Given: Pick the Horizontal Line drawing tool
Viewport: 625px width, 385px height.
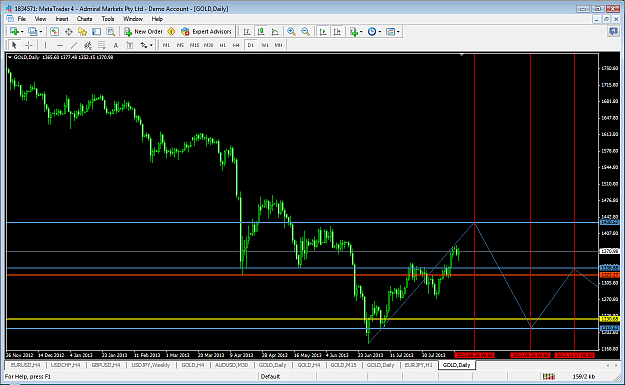Looking at the screenshot, I should (60, 45).
